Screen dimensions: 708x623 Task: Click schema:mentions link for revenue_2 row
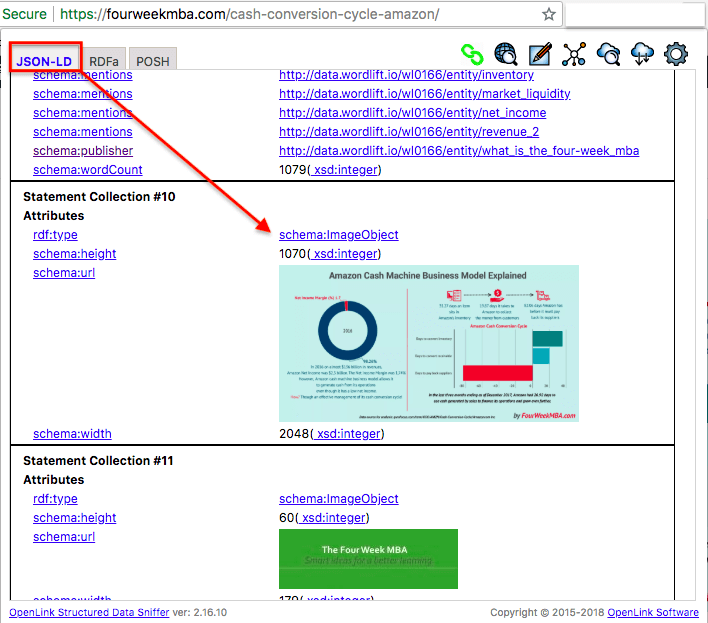point(83,132)
